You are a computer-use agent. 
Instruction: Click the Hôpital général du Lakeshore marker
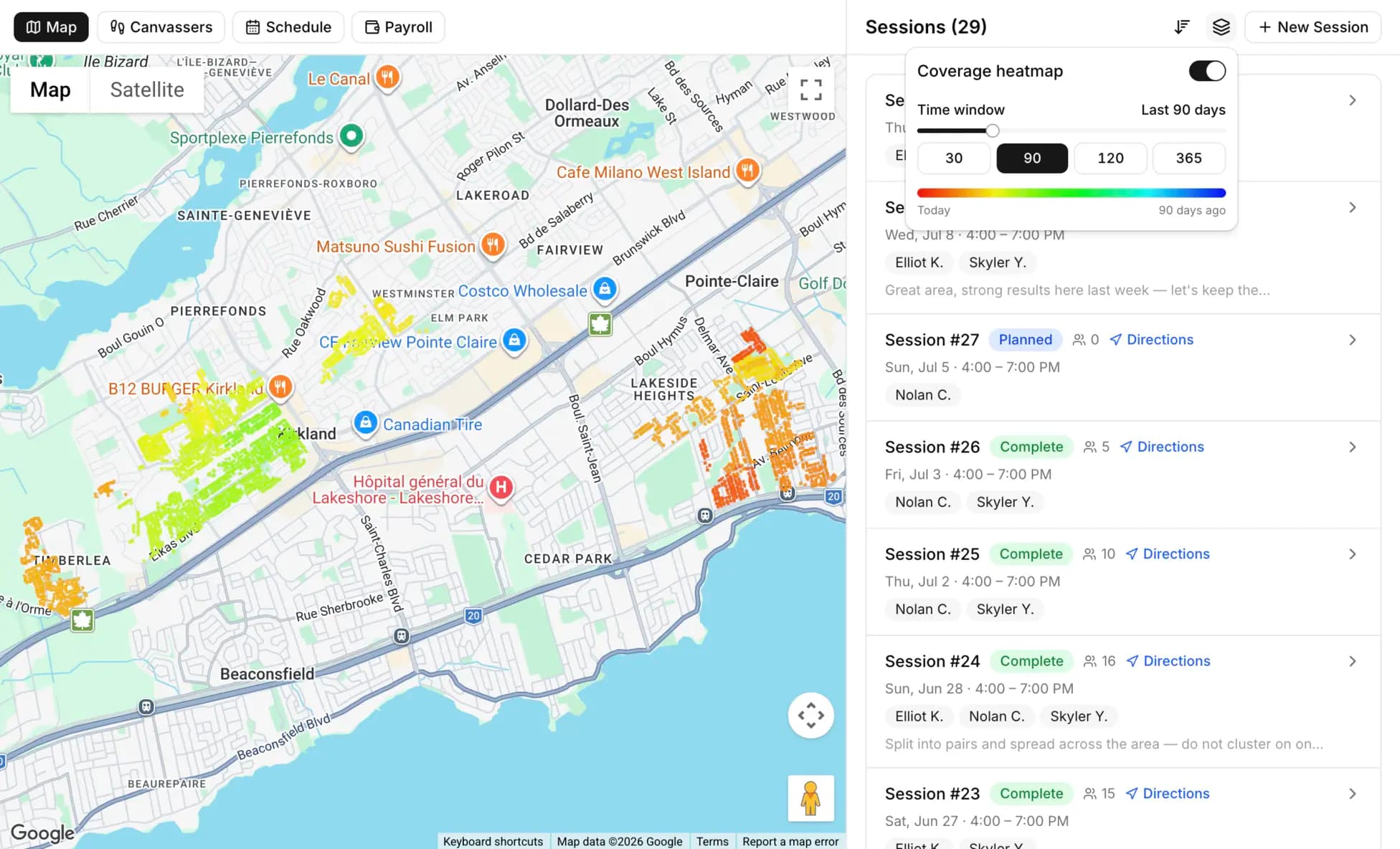501,488
